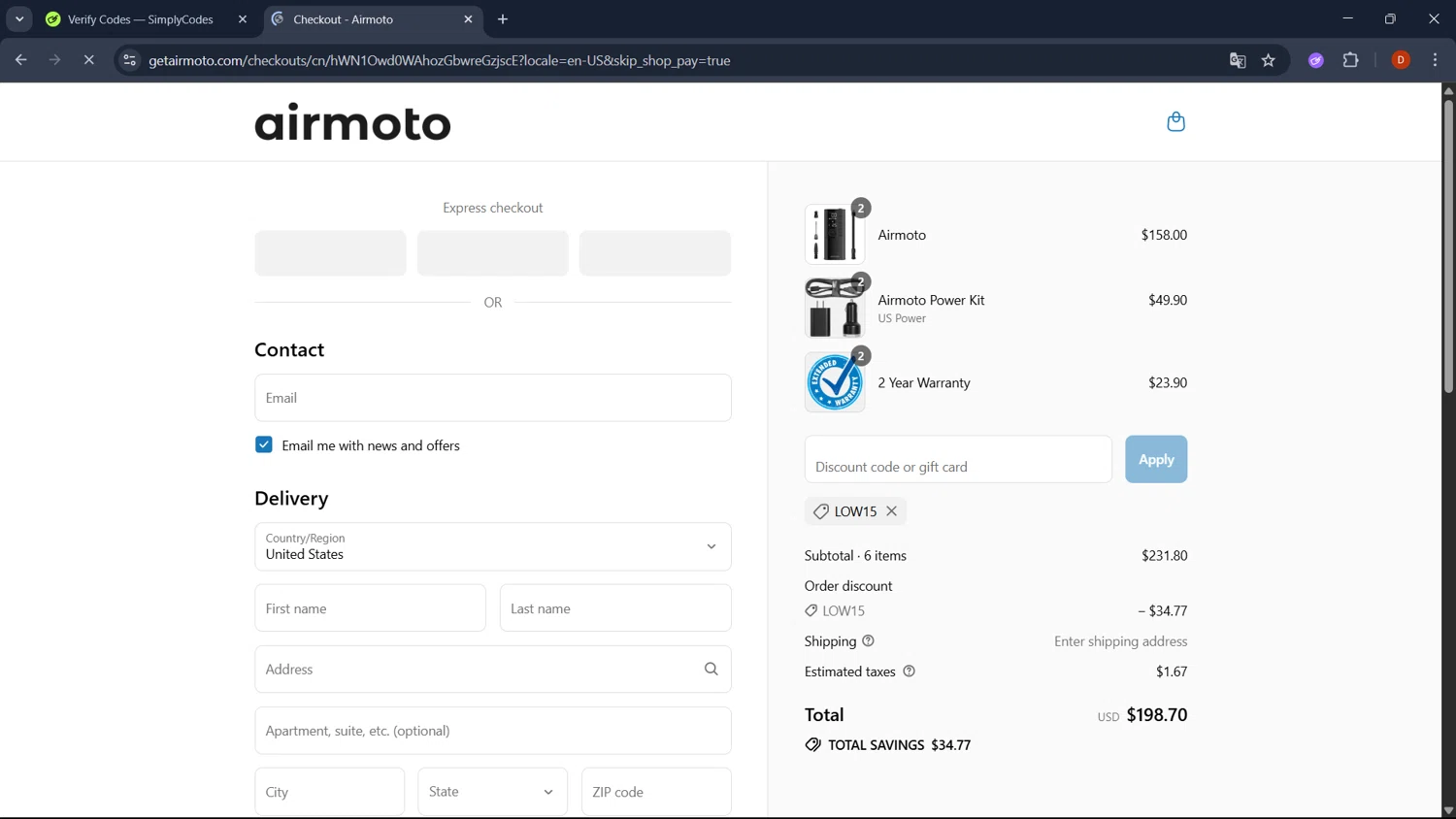Click the Subtotal · 6 items text
1456x819 pixels.
[x=855, y=556]
